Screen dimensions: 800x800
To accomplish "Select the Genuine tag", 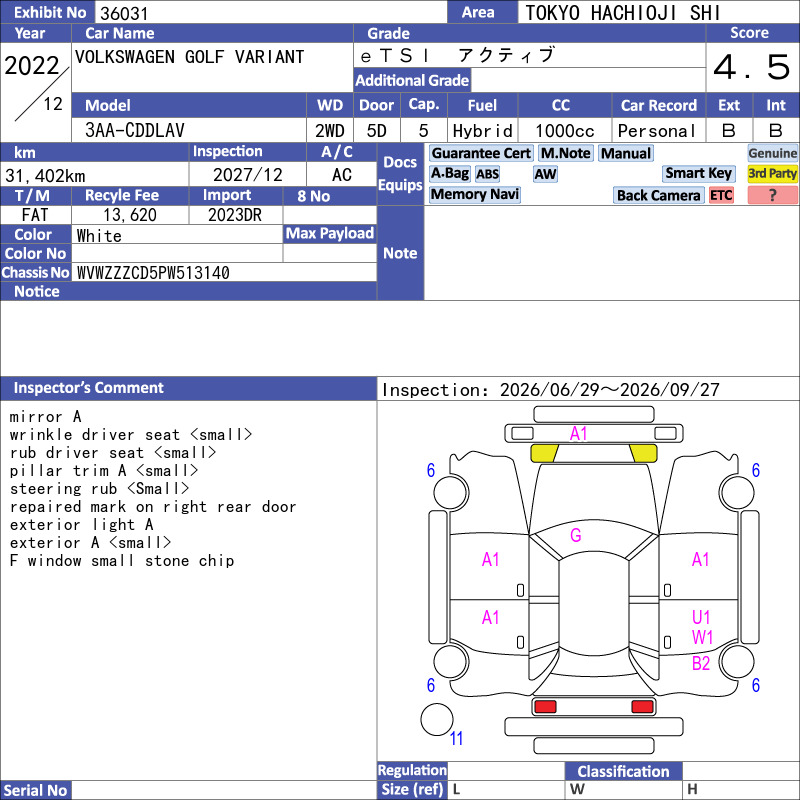I will pos(772,153).
